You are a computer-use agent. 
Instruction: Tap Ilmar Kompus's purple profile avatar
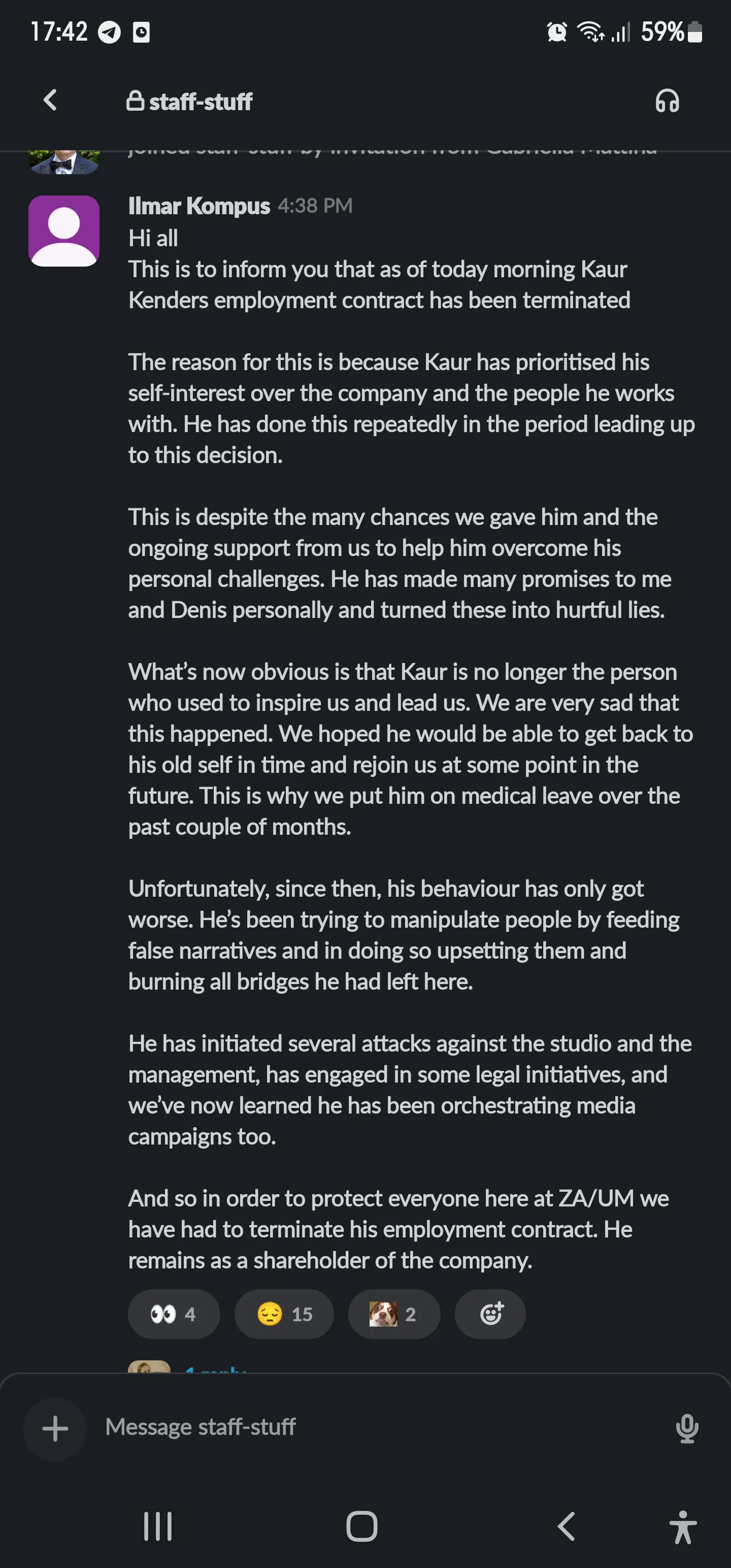point(64,231)
